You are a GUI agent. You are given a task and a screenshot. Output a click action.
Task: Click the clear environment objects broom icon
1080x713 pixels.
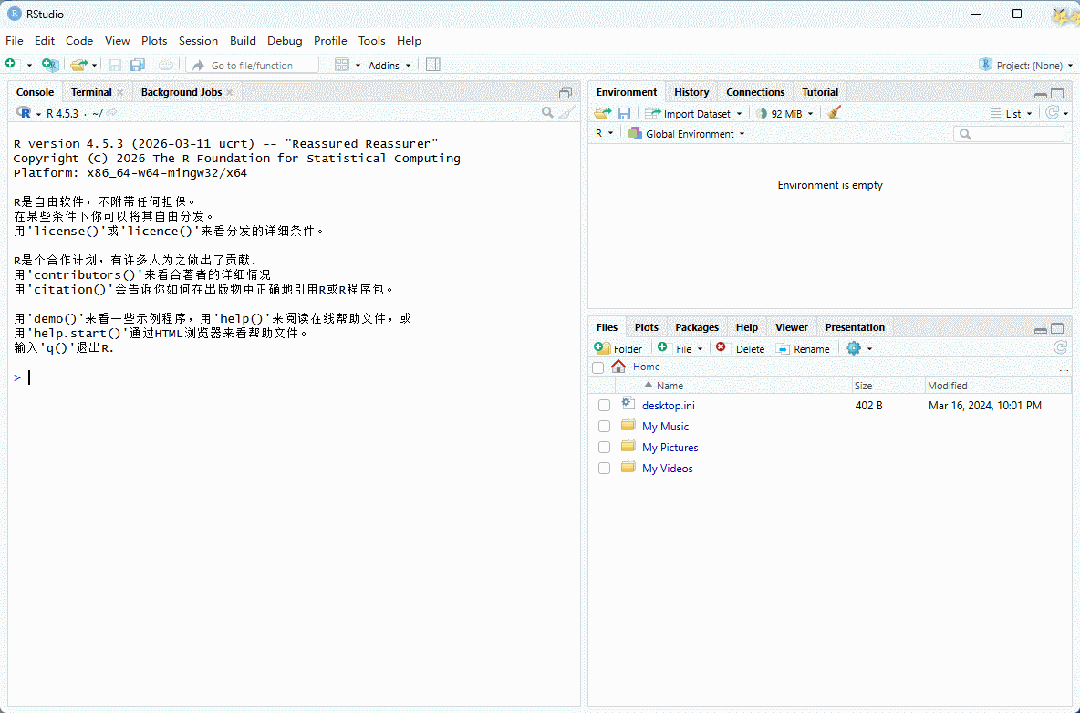click(834, 113)
